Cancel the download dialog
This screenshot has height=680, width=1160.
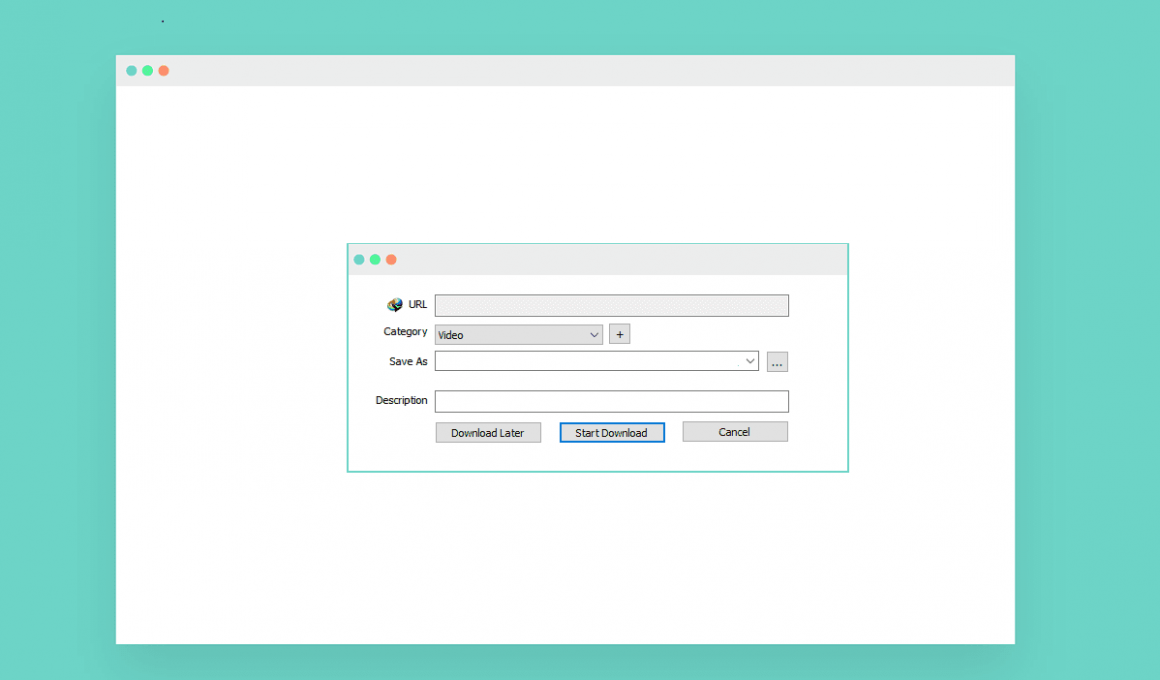coord(735,432)
